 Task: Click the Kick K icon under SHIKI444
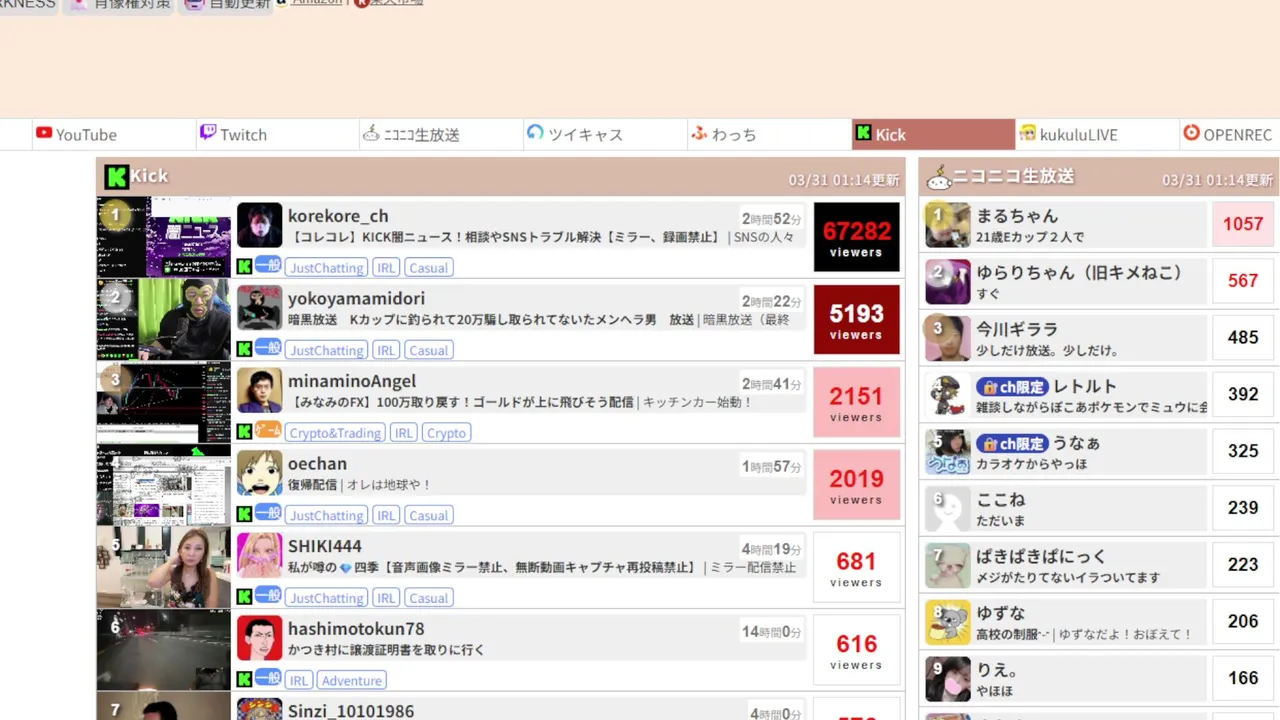click(244, 597)
